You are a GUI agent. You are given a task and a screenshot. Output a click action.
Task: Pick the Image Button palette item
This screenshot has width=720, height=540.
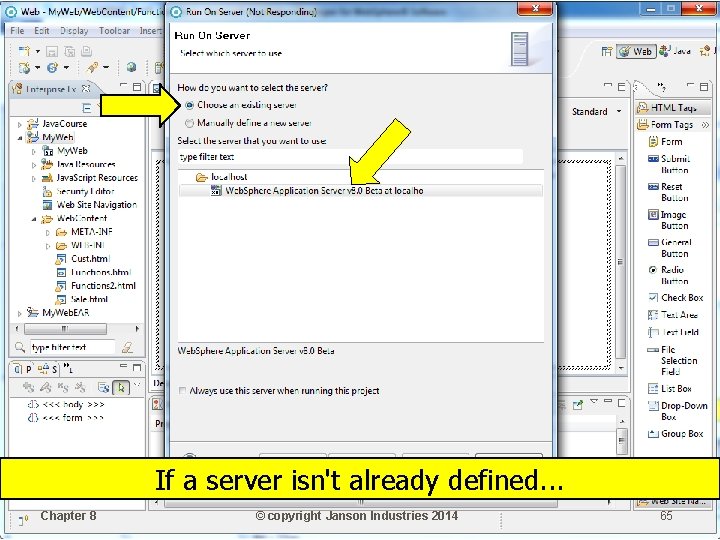pyautogui.click(x=668, y=220)
